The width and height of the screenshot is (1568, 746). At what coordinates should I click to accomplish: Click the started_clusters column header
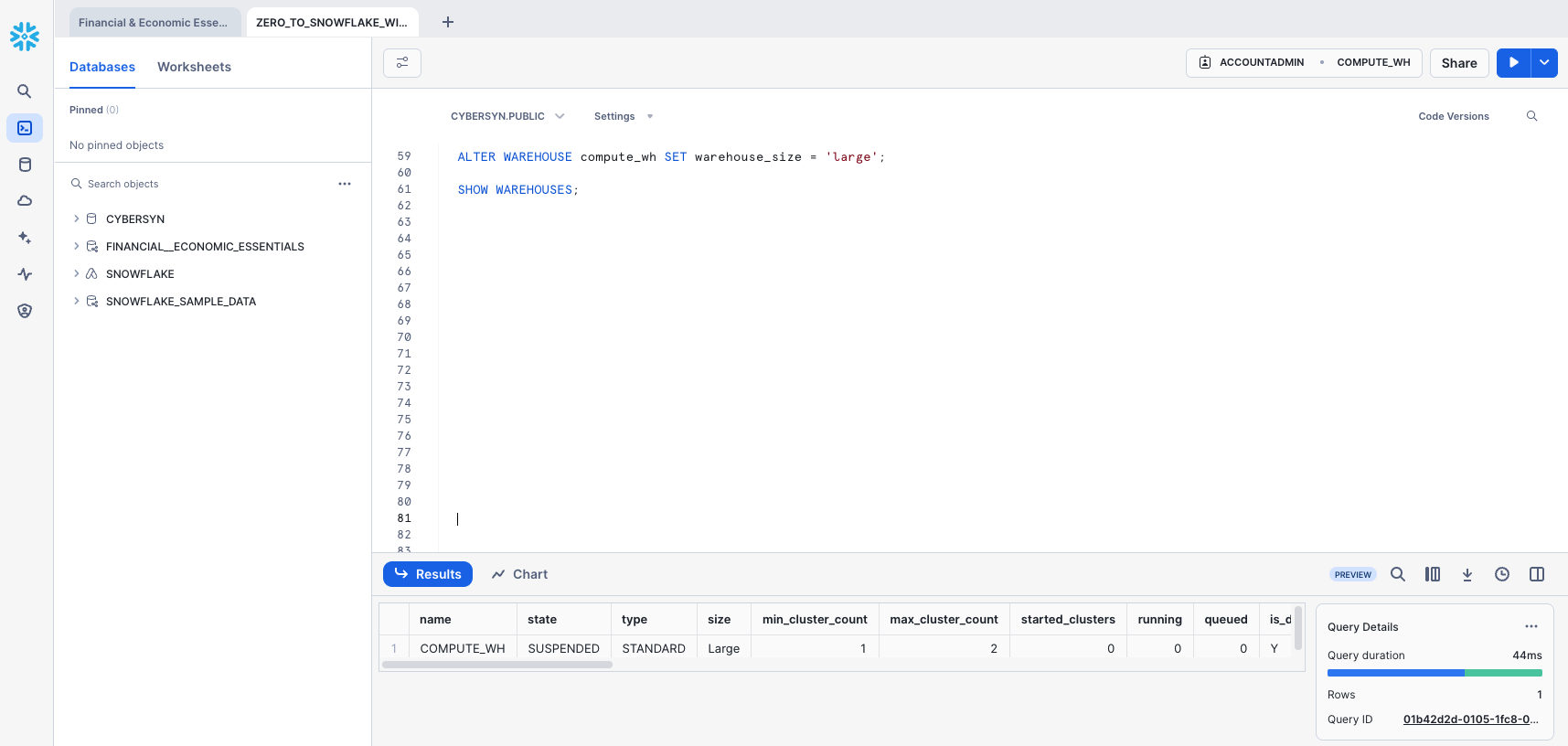point(1068,619)
